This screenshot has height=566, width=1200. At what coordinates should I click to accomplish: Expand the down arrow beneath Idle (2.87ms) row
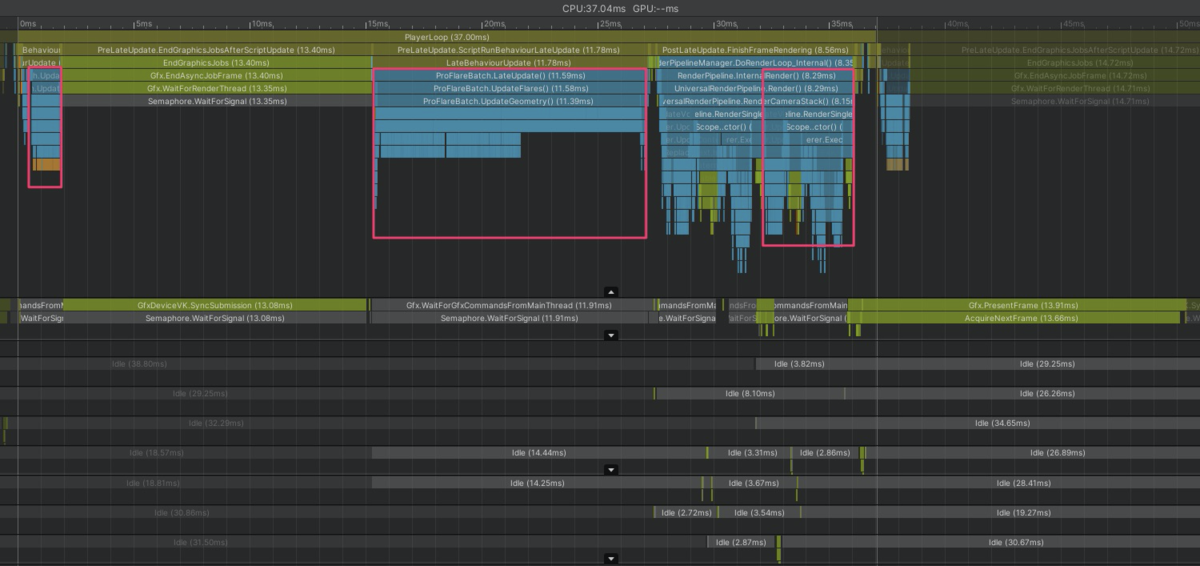[611, 558]
